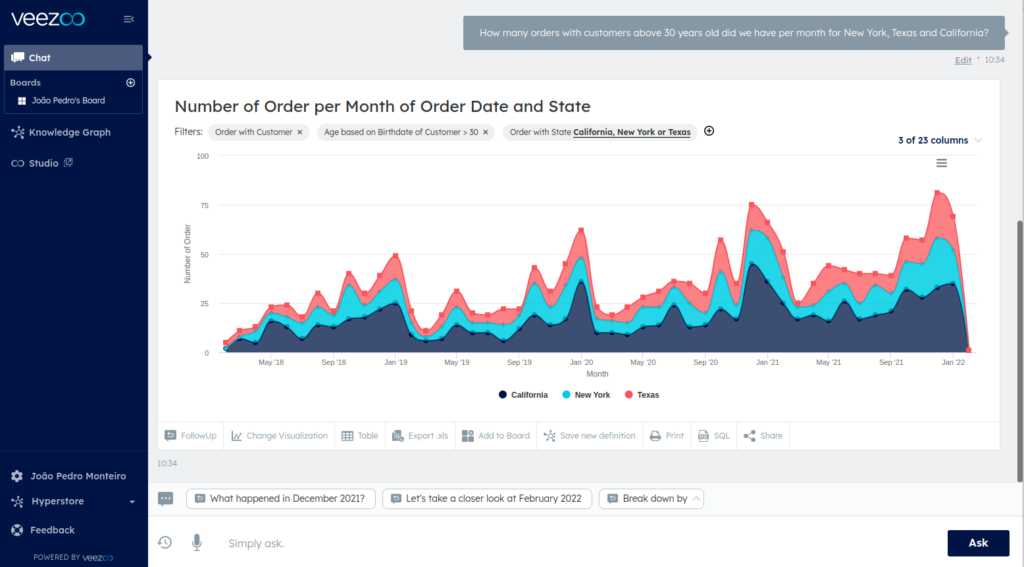Print the chart
The height and width of the screenshot is (567, 1024).
coord(667,436)
